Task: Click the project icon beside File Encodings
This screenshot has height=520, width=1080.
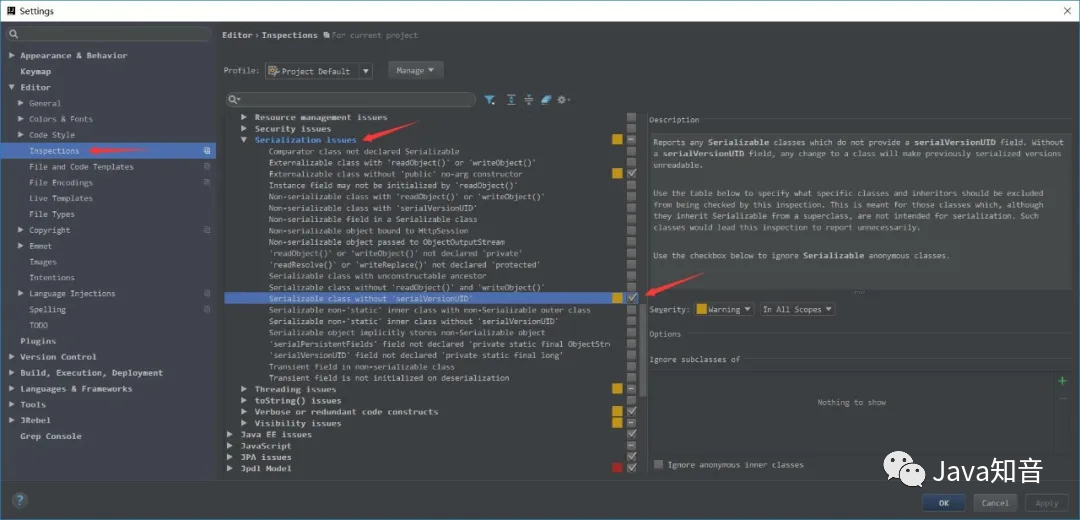Action: coord(207,183)
